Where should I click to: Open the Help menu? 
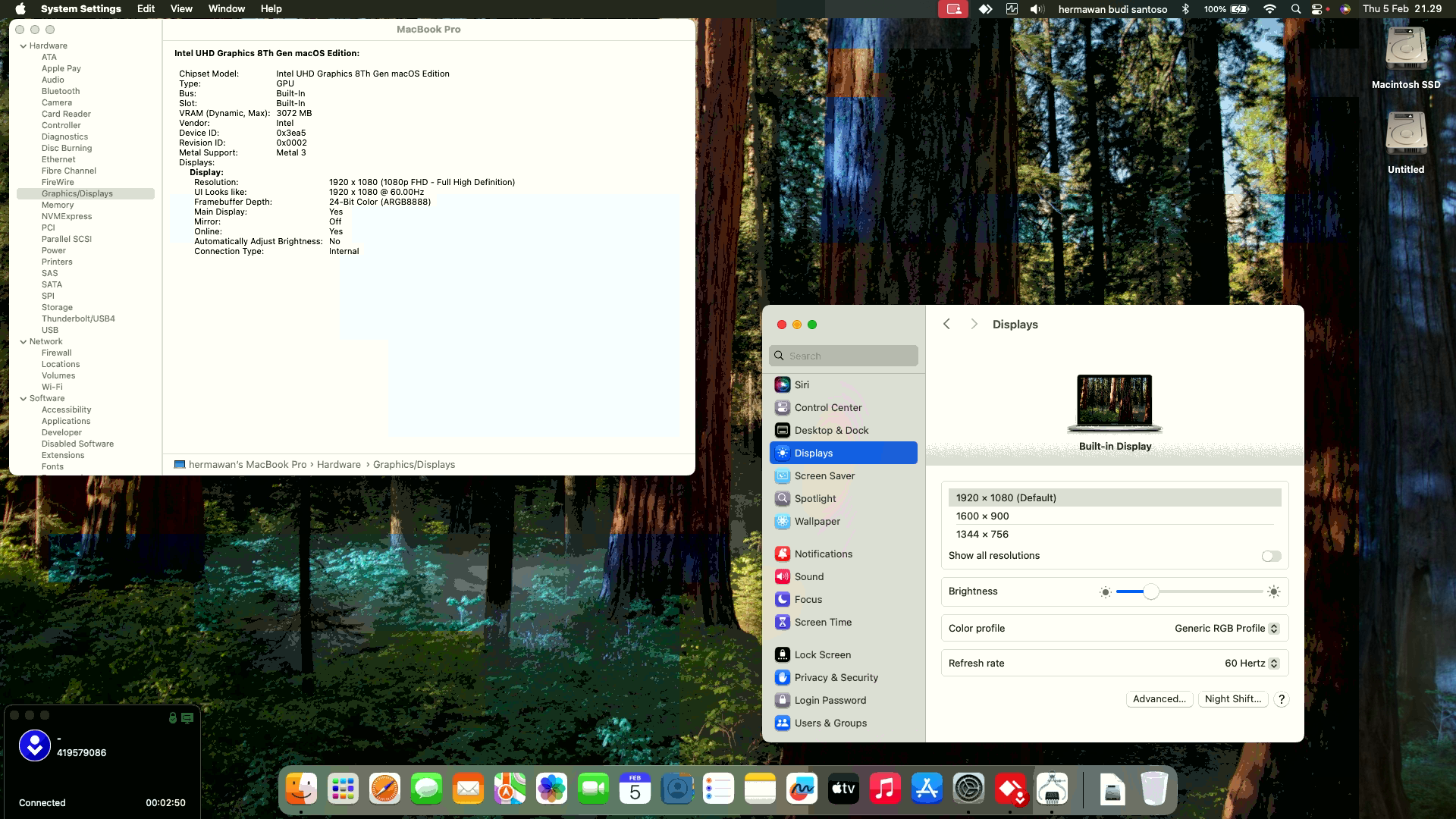(271, 9)
